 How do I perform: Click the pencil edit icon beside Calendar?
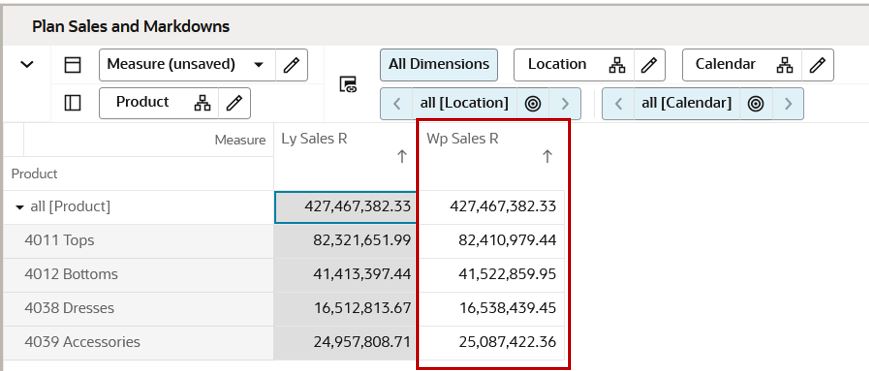click(817, 65)
